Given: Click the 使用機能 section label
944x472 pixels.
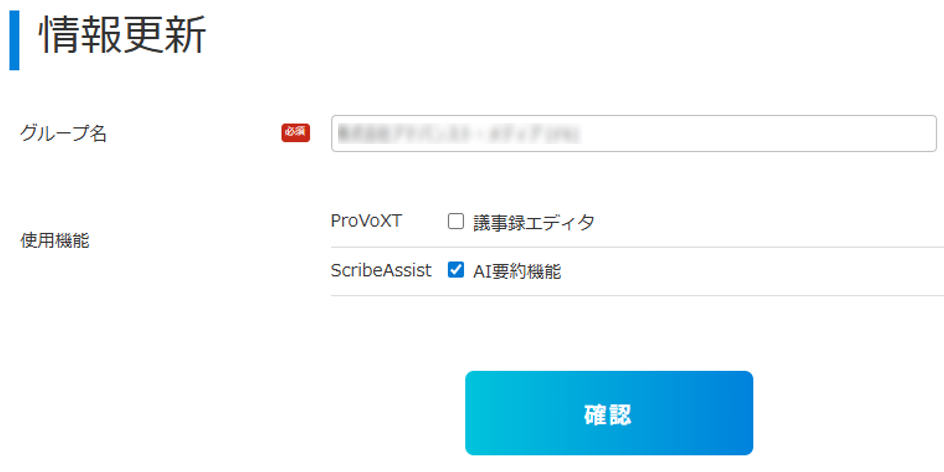Looking at the screenshot, I should tap(55, 241).
